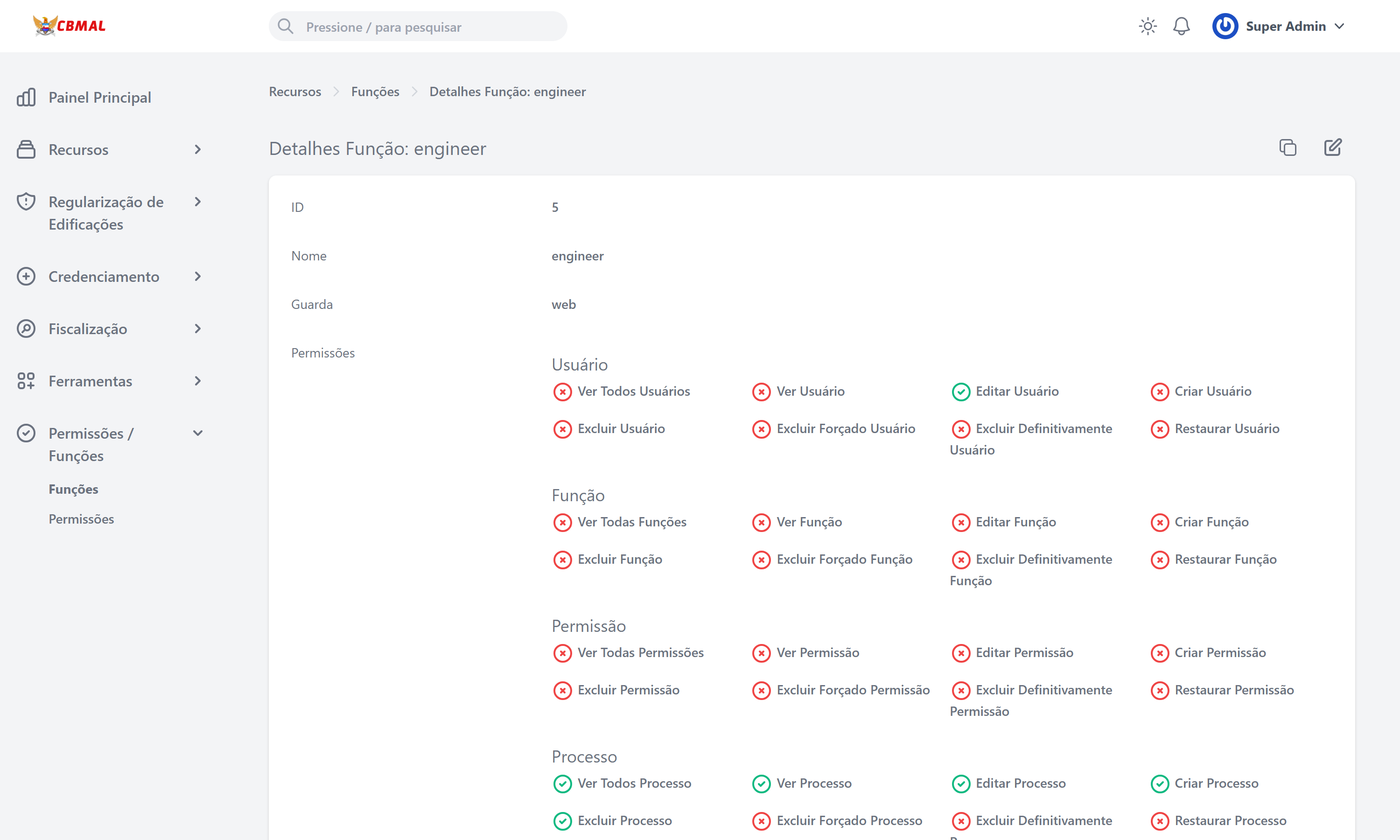Select Permissões submenu item
The width and height of the screenshot is (1400, 840).
point(81,519)
